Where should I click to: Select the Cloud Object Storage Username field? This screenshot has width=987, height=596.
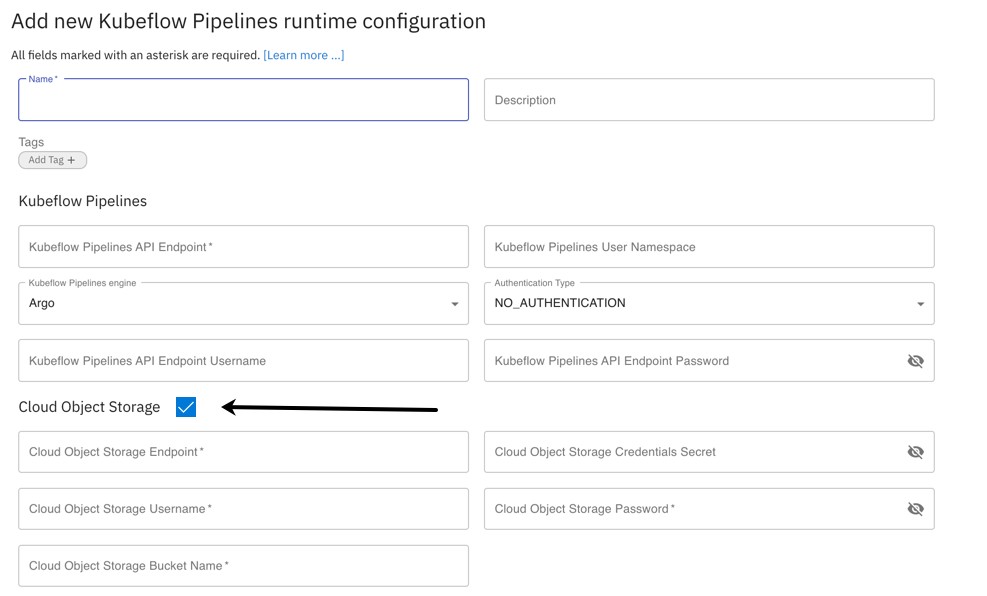[243, 509]
